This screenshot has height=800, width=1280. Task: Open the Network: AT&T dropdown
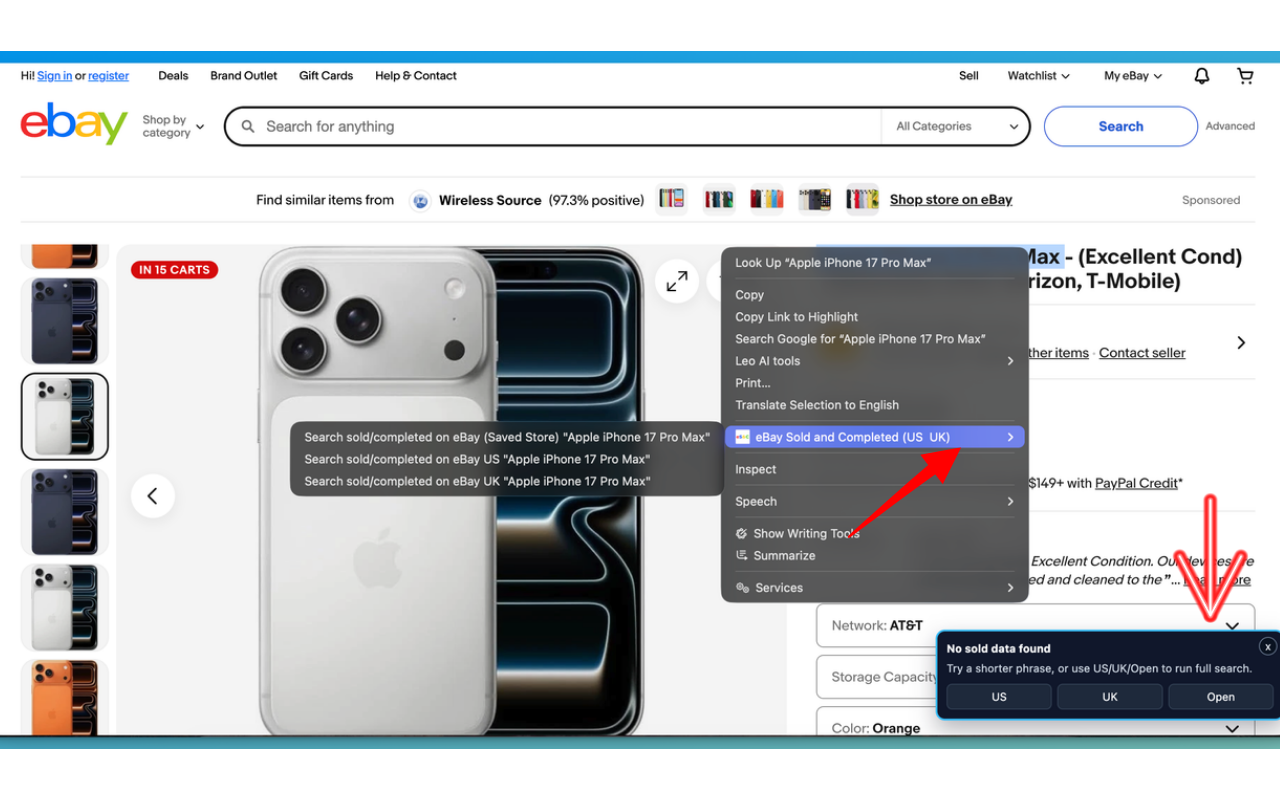pyautogui.click(x=1035, y=625)
